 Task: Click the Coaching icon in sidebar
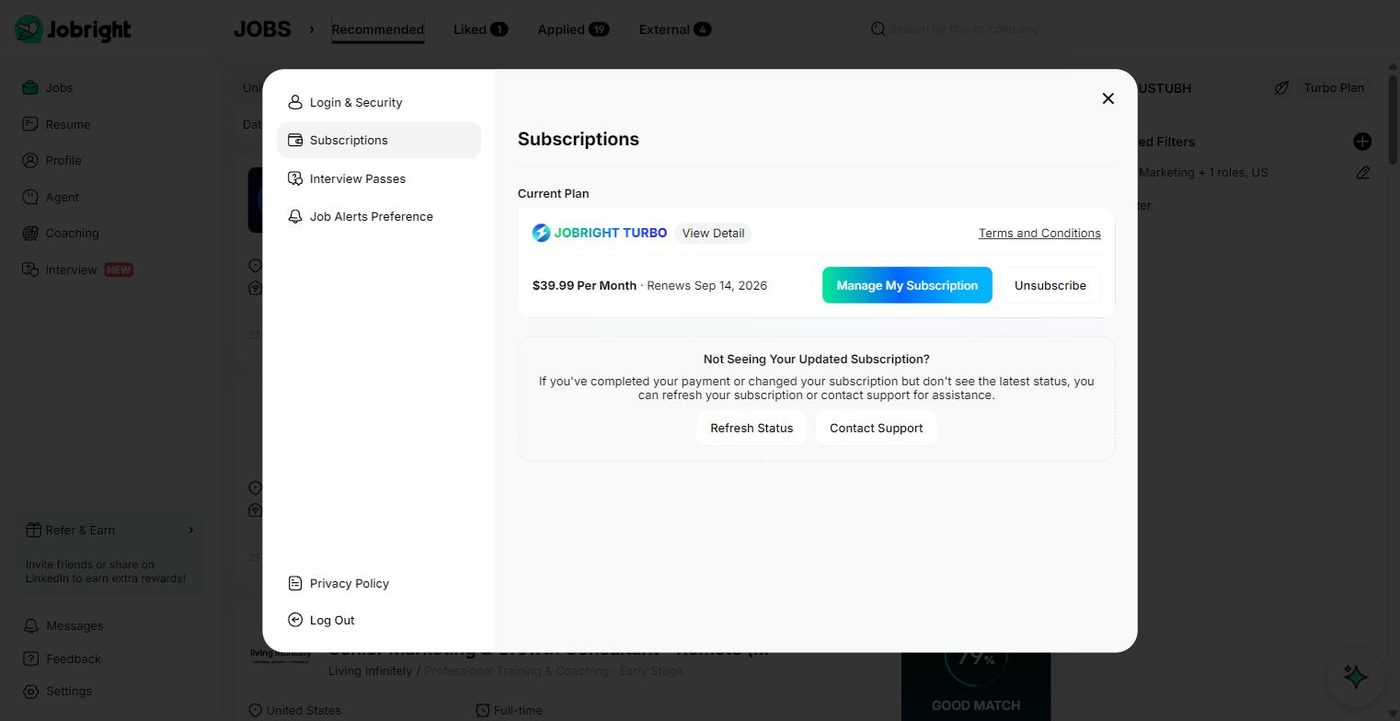pos(31,233)
